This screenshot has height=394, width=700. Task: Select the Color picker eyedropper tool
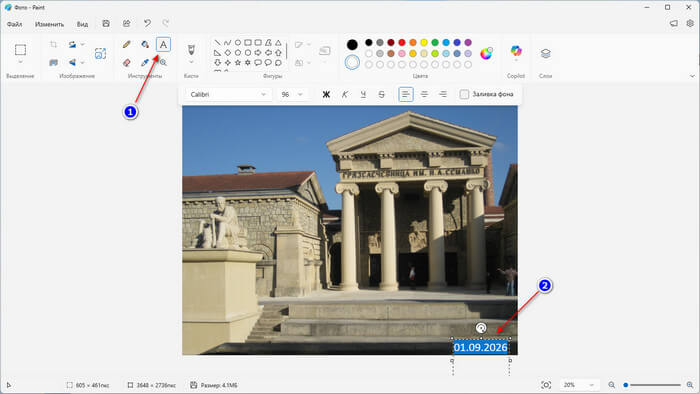tap(145, 62)
